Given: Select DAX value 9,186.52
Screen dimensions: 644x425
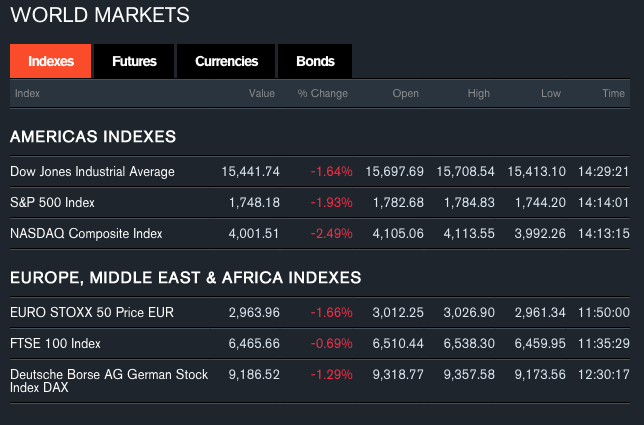Looking at the screenshot, I should click(254, 374).
